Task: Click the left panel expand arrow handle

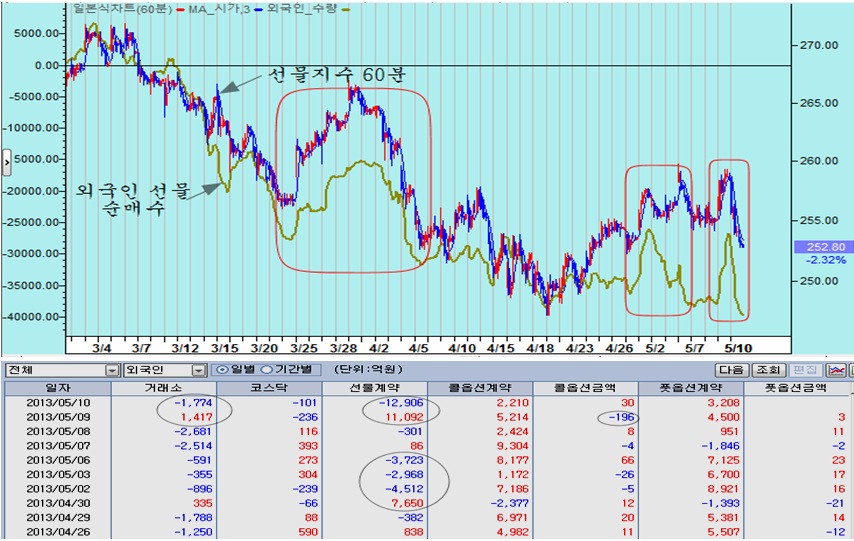Action: (x=7, y=162)
